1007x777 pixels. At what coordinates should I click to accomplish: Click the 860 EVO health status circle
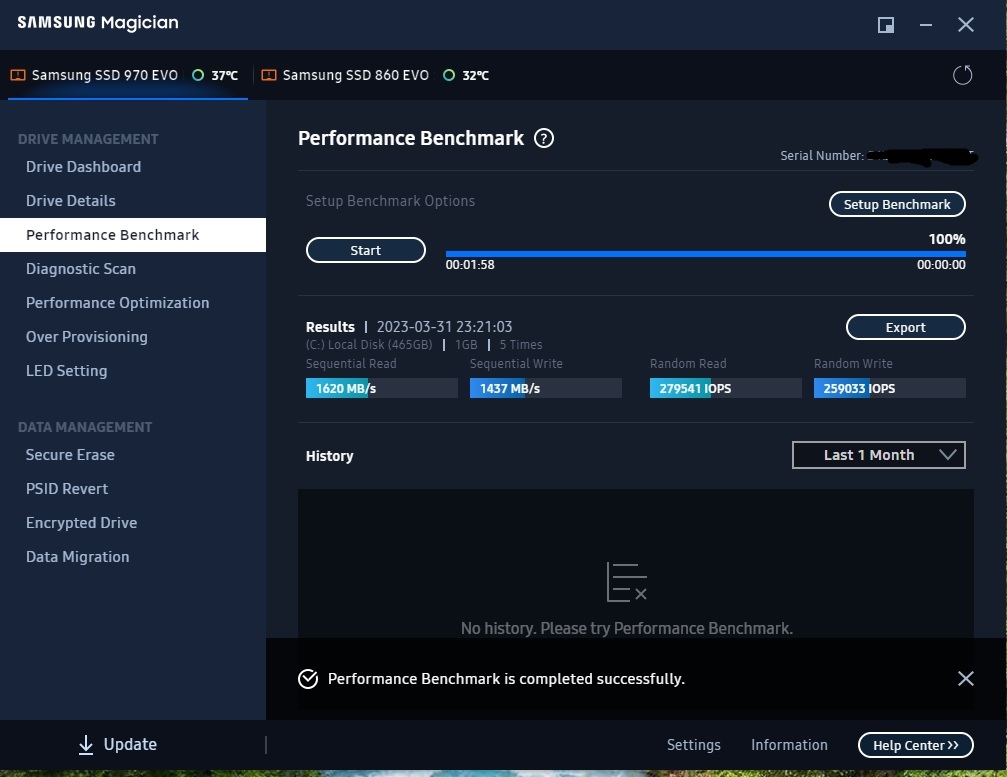[449, 75]
